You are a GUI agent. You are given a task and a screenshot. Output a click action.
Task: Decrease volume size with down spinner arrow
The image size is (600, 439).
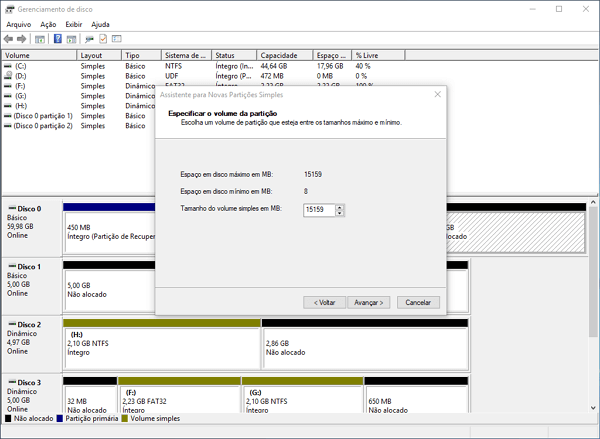[x=341, y=213]
